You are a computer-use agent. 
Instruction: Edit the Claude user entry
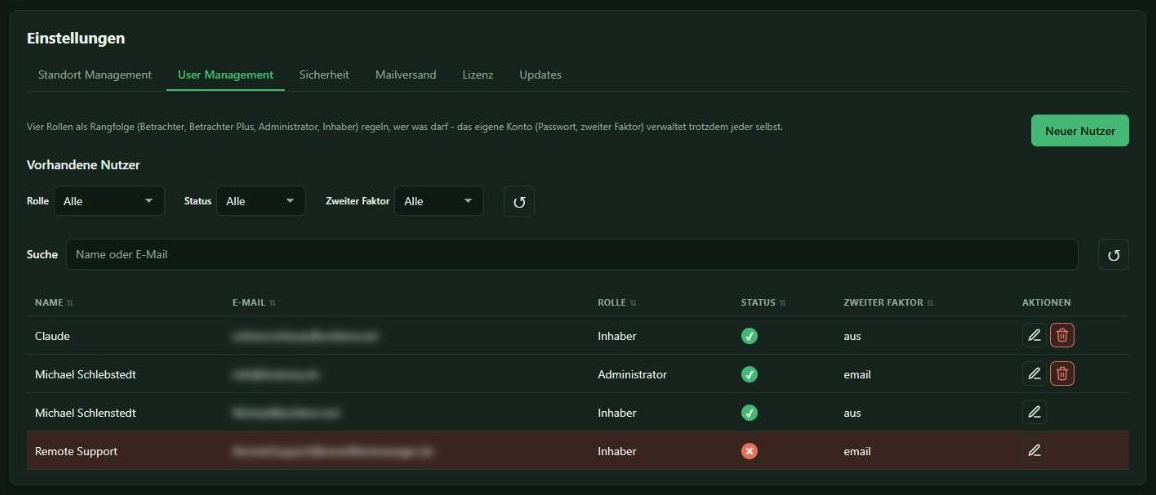(x=1034, y=336)
